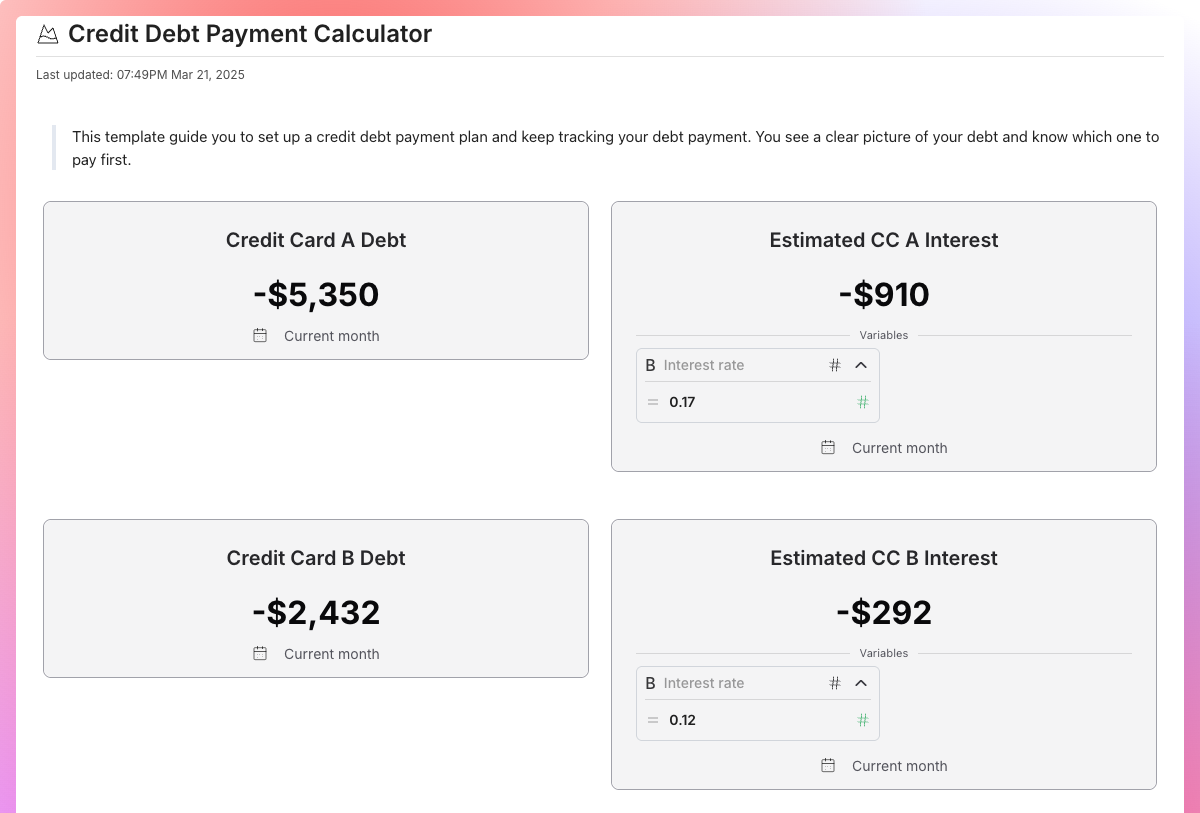
Task: Click the calendar icon in Estimated CC B Interest
Action: click(x=828, y=765)
